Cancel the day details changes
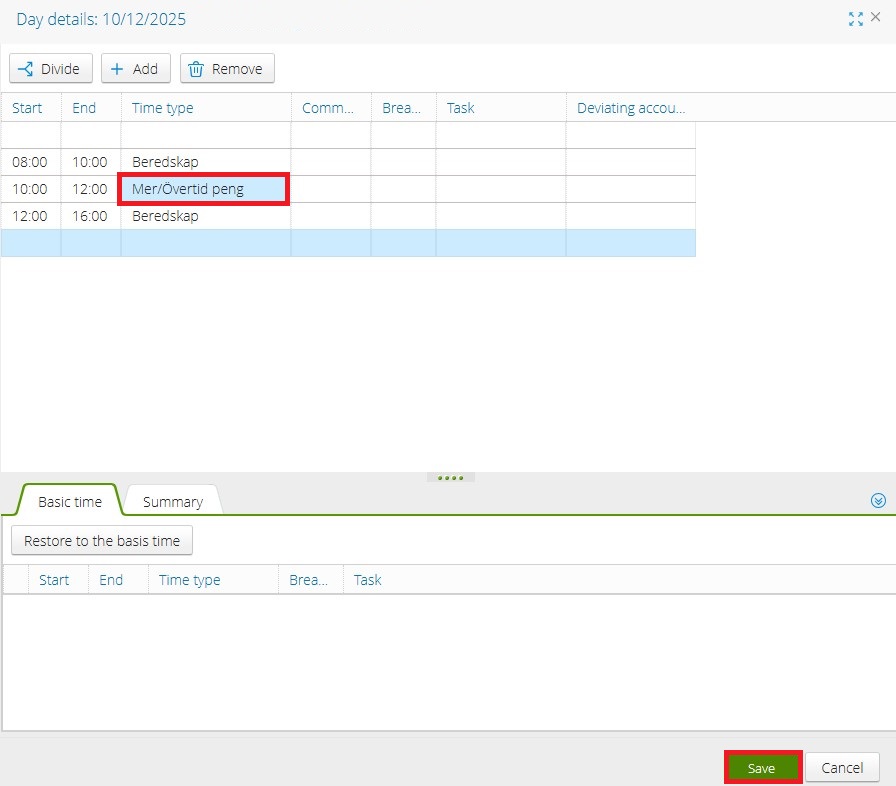 pyautogui.click(x=841, y=768)
